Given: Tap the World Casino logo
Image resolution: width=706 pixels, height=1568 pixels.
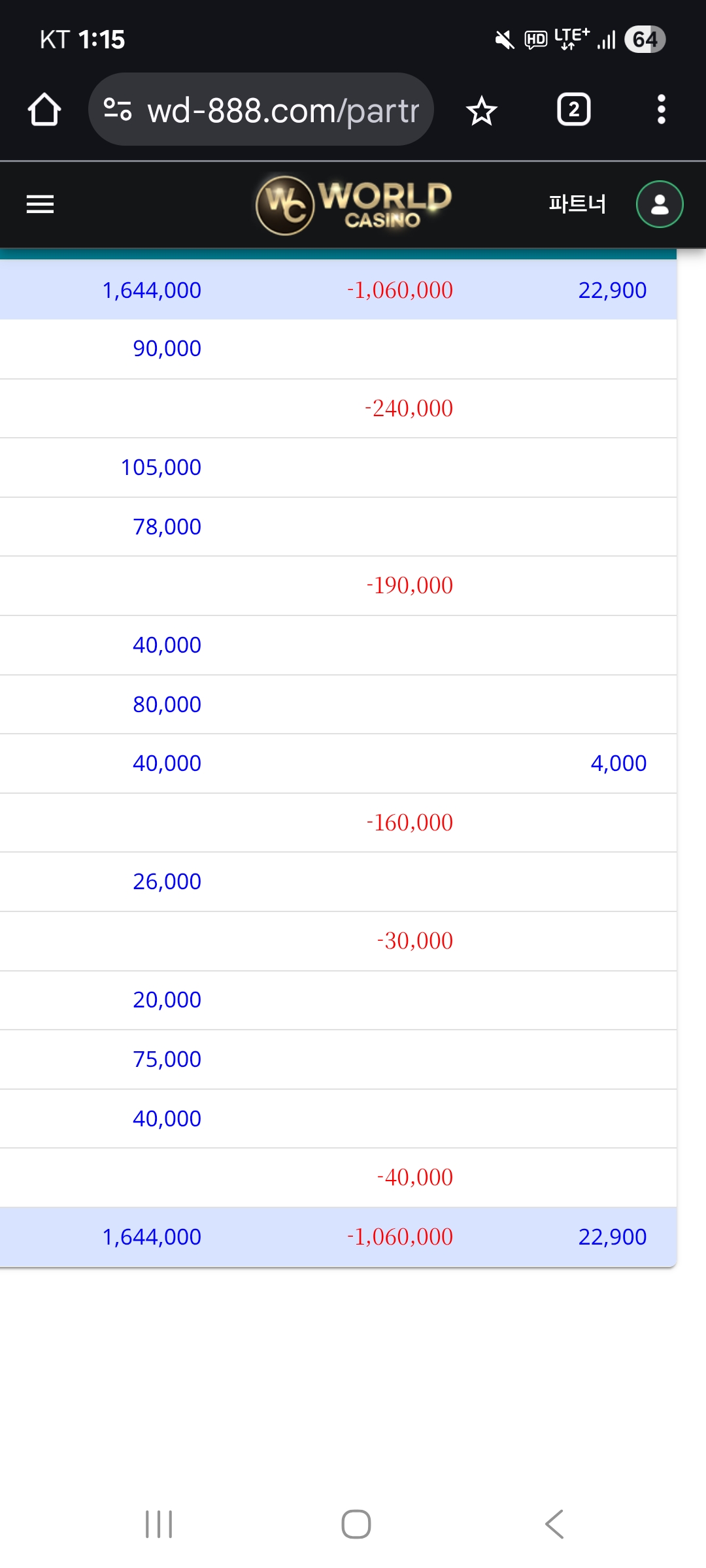Looking at the screenshot, I should coord(353,204).
